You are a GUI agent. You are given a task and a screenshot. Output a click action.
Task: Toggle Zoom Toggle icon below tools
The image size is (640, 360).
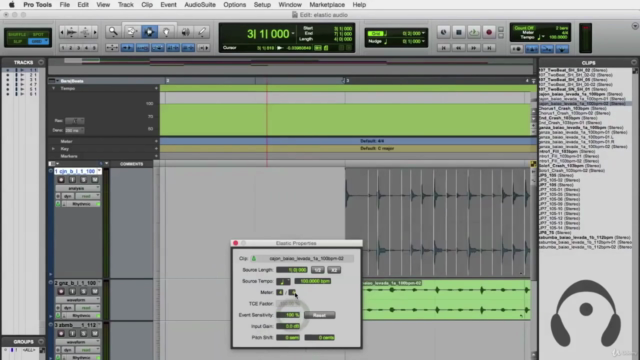111,48
